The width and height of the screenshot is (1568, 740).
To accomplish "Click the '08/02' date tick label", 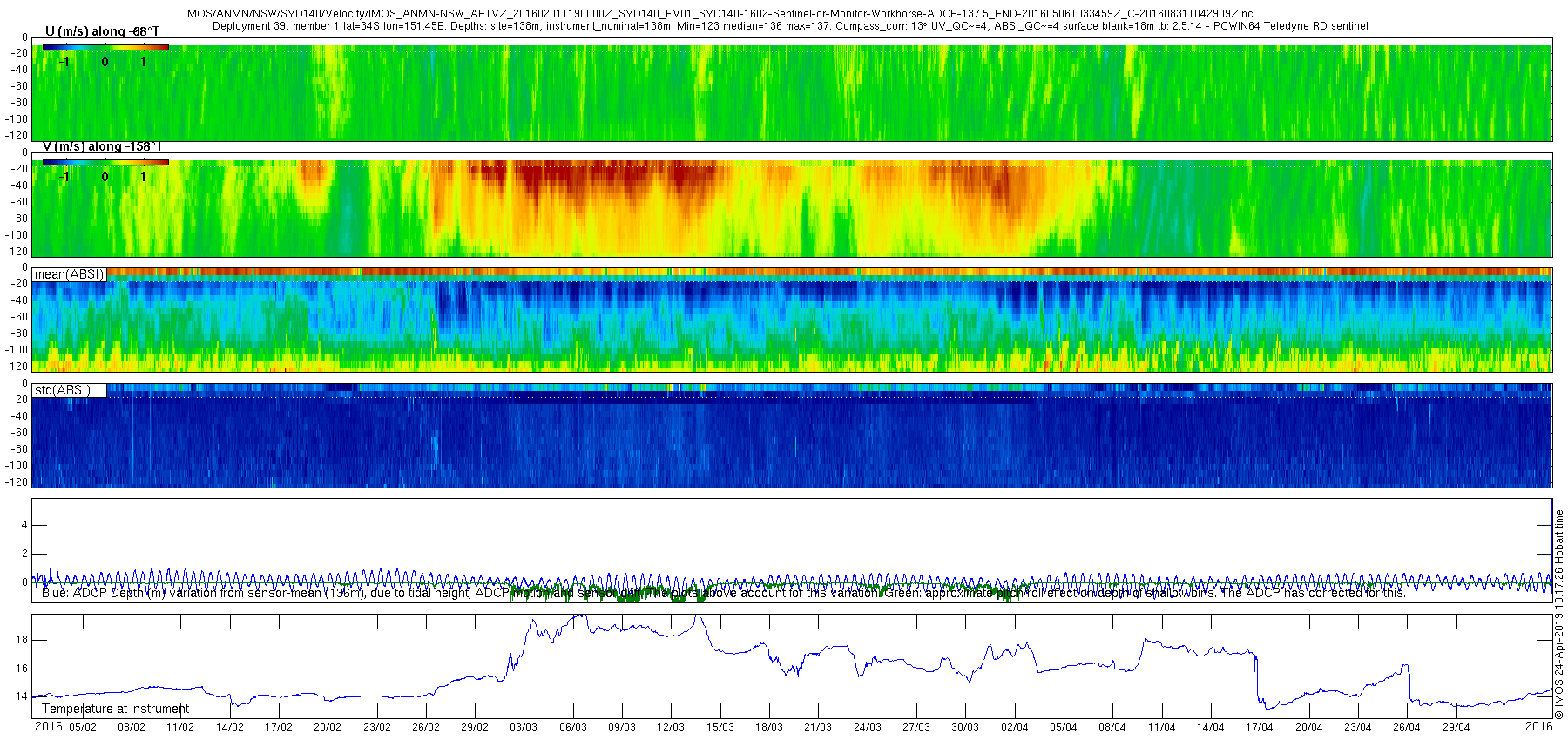I will (132, 728).
